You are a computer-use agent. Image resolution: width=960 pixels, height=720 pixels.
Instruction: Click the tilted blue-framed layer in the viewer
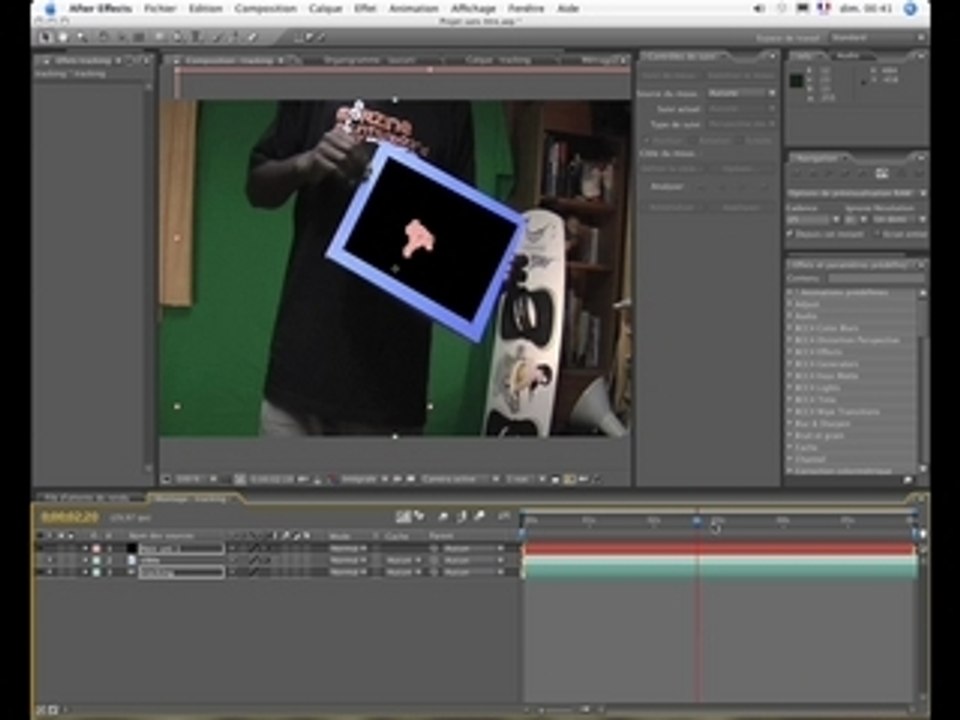tap(427, 242)
